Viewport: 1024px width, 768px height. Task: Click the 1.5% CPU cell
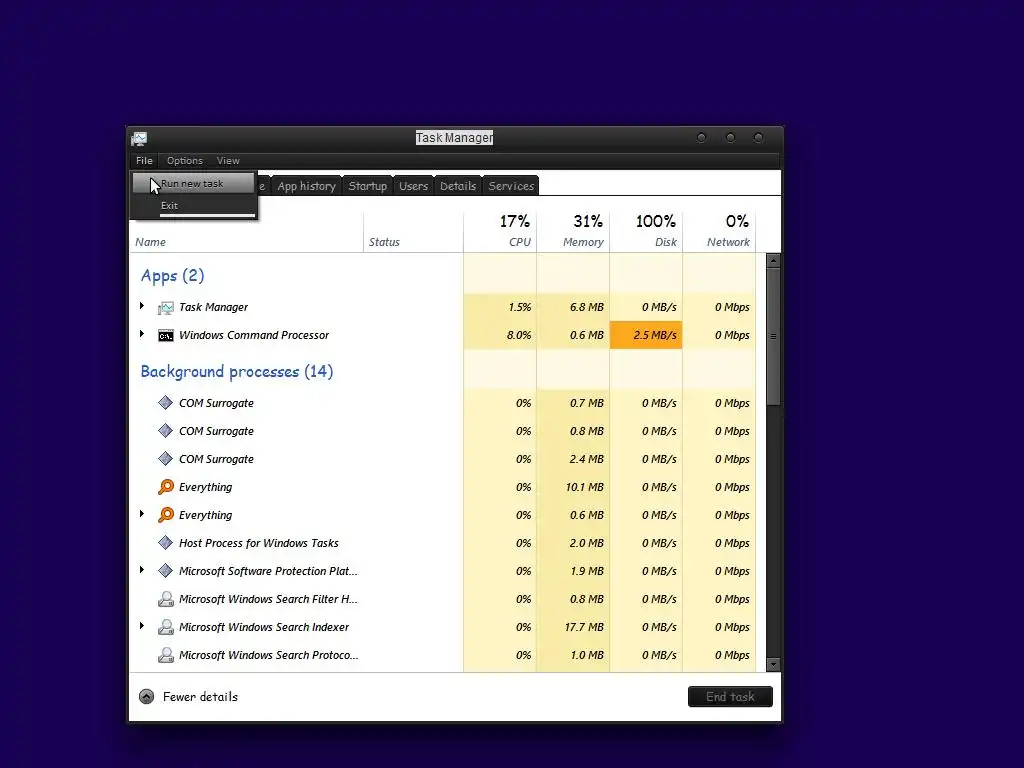click(500, 307)
